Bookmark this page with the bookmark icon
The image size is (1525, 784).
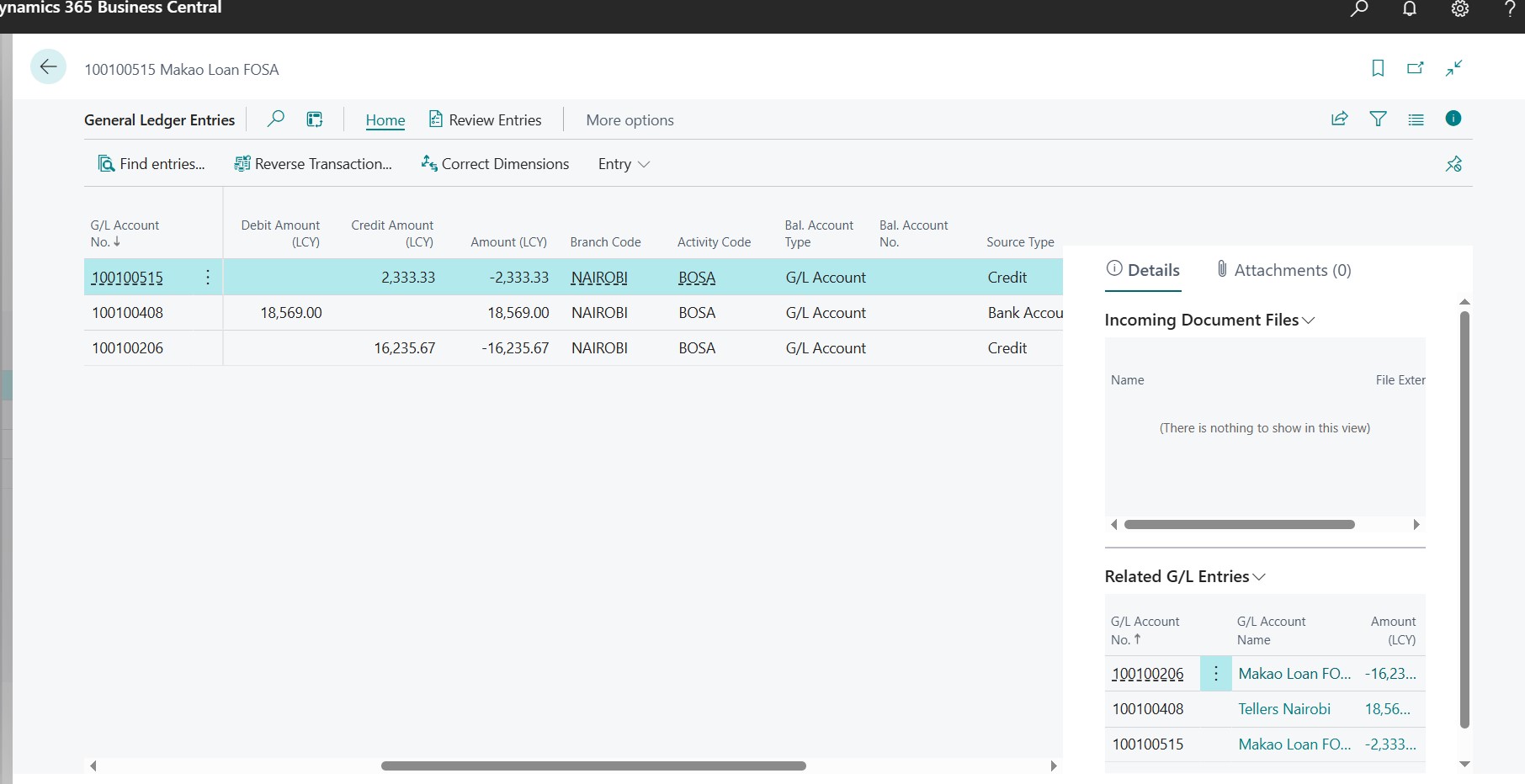point(1378,68)
